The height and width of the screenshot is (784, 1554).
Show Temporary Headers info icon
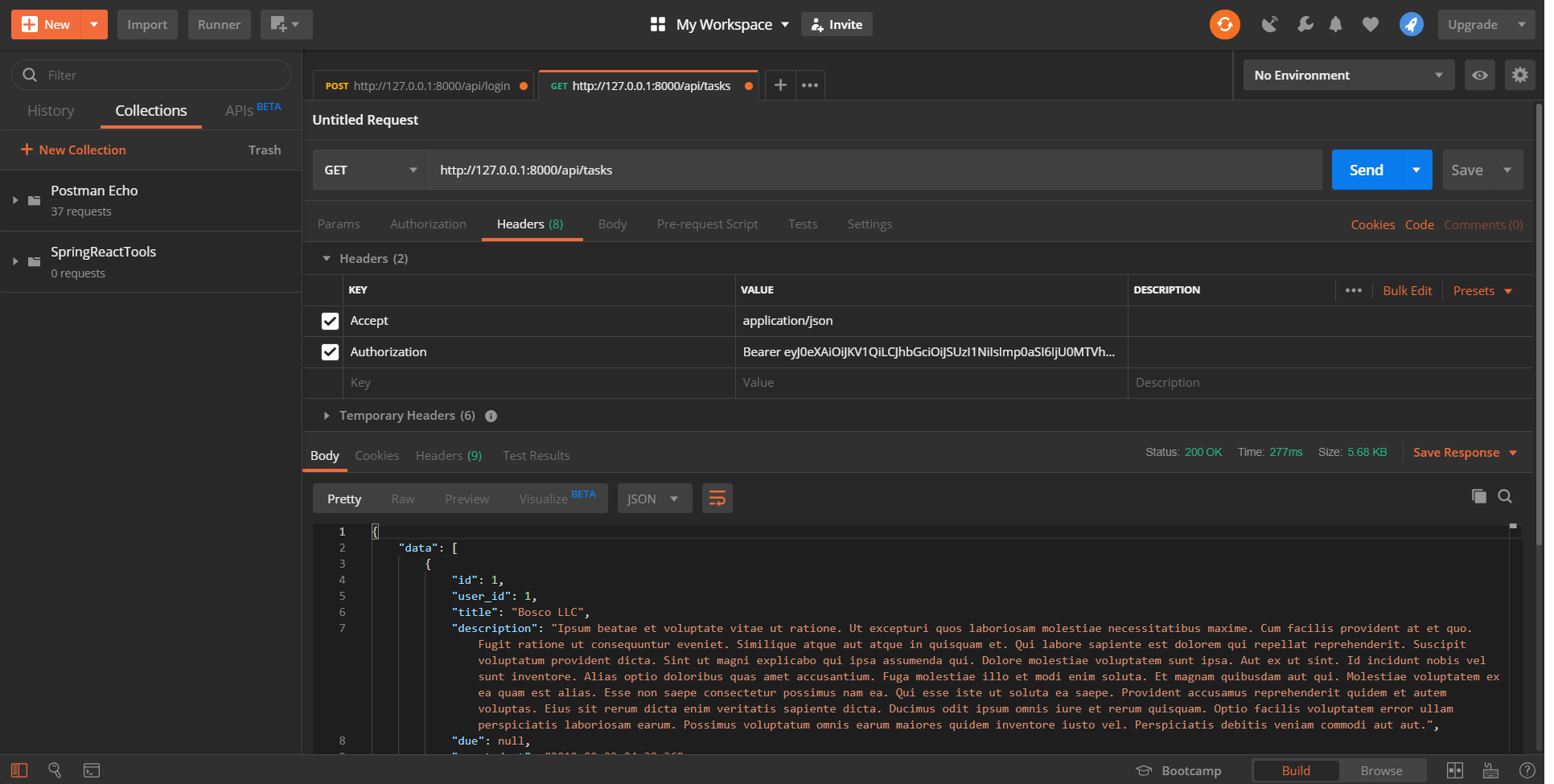491,416
